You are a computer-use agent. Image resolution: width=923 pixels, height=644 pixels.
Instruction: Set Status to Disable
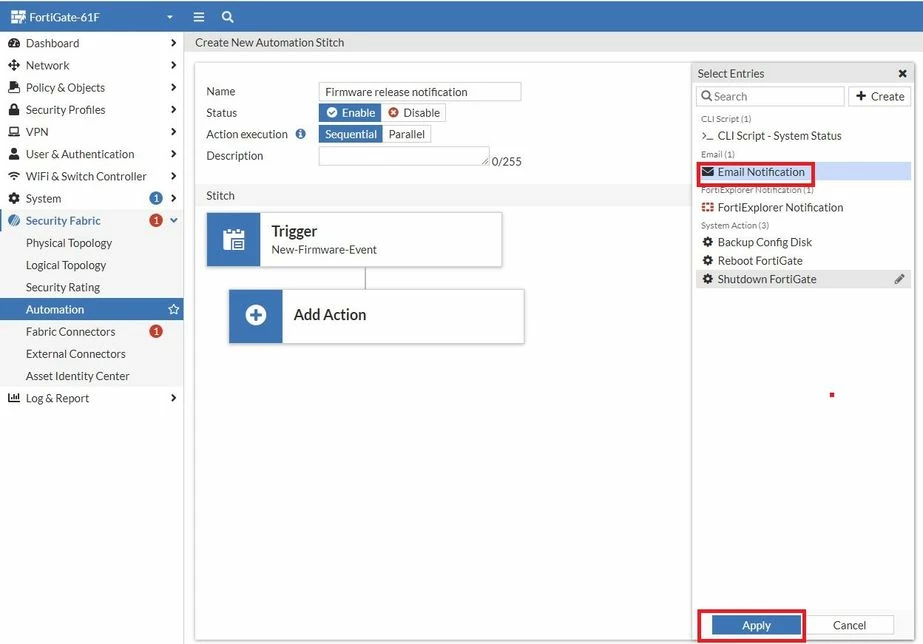(x=414, y=112)
